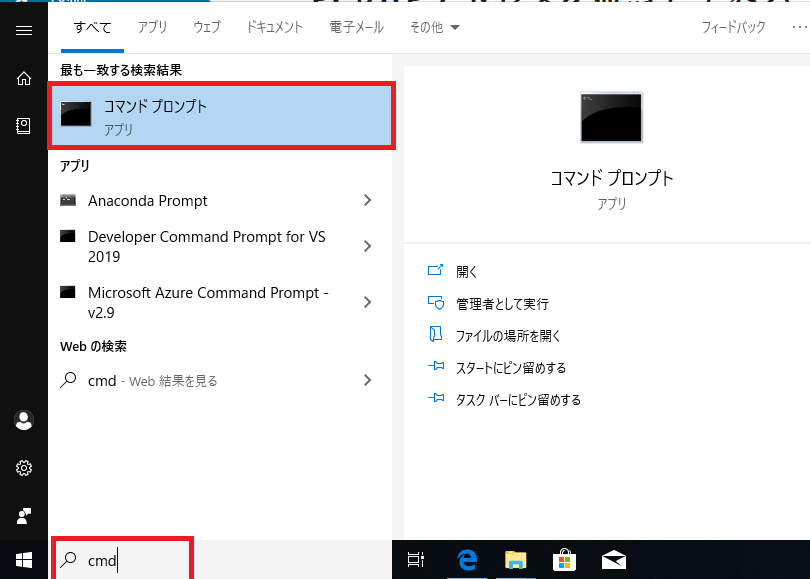Click the タスク バーにピン留めする pin icon
This screenshot has width=810, height=579.
436,398
